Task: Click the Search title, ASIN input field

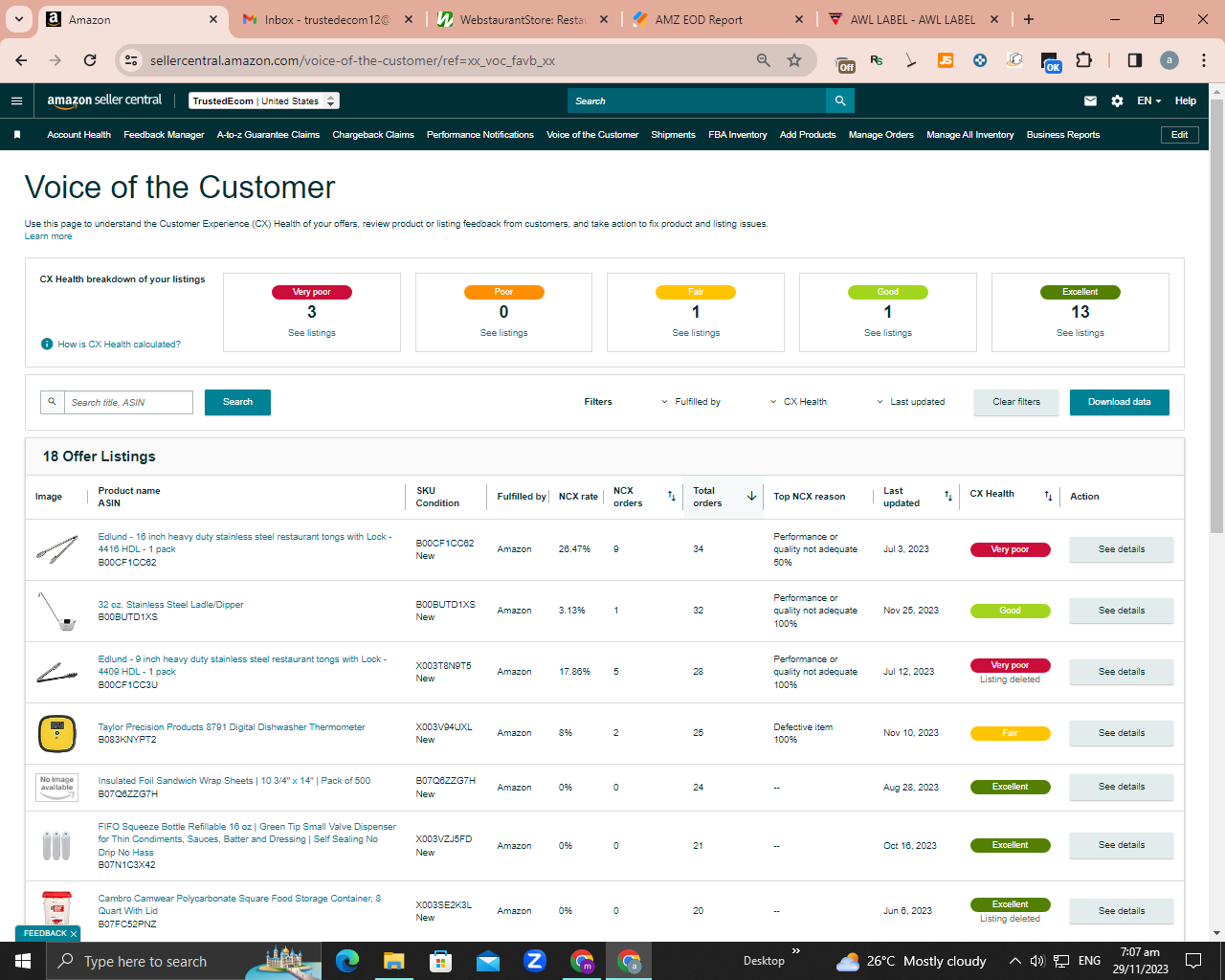Action: [x=128, y=402]
